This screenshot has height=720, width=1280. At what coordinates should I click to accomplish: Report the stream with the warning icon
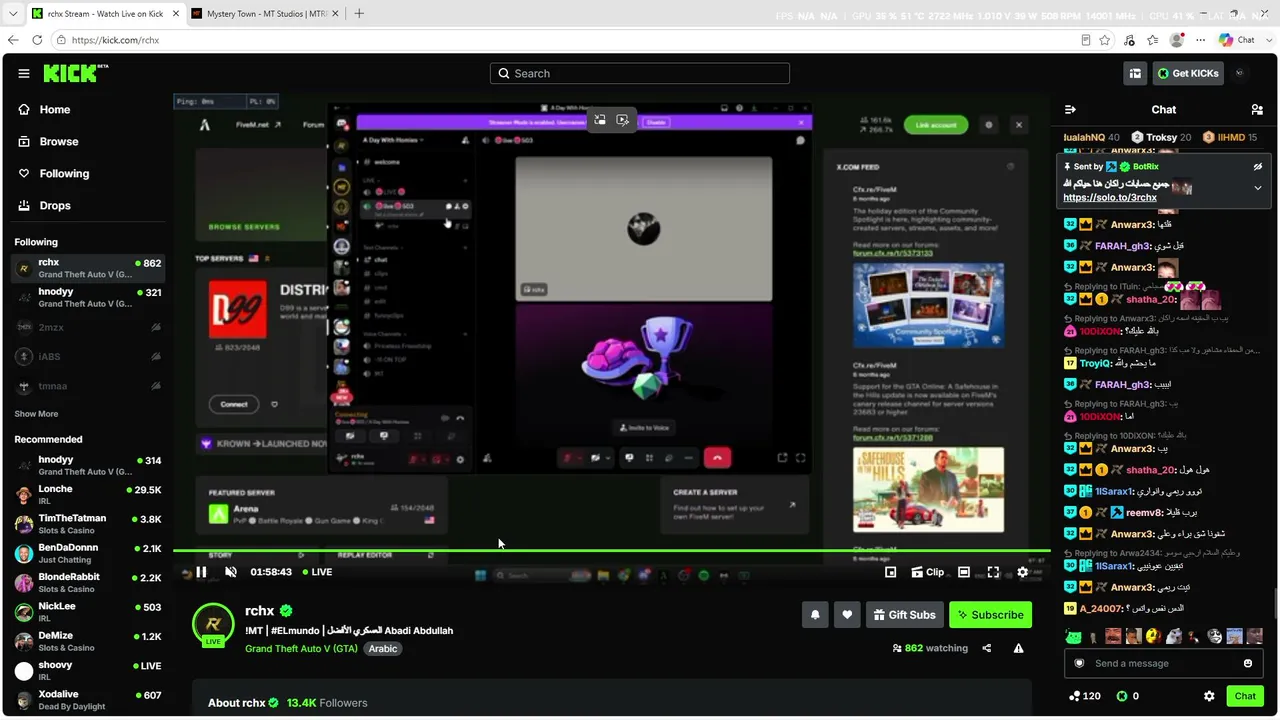click(1018, 648)
